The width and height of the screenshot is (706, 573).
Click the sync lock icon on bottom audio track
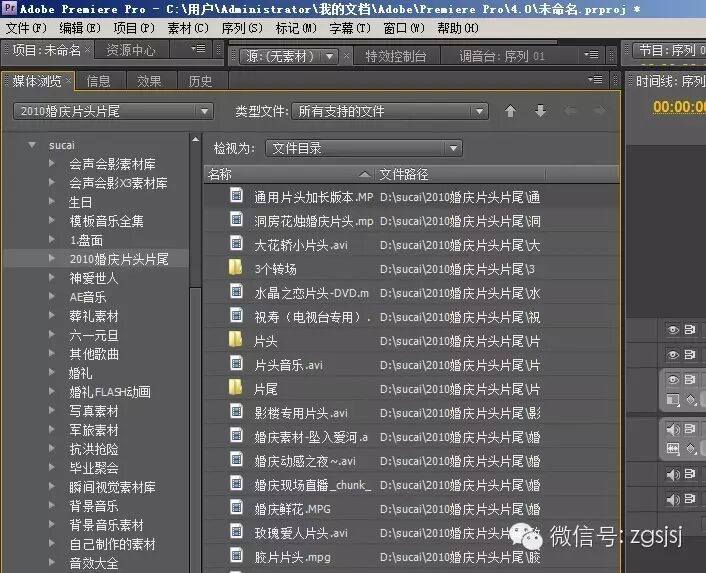[690, 498]
